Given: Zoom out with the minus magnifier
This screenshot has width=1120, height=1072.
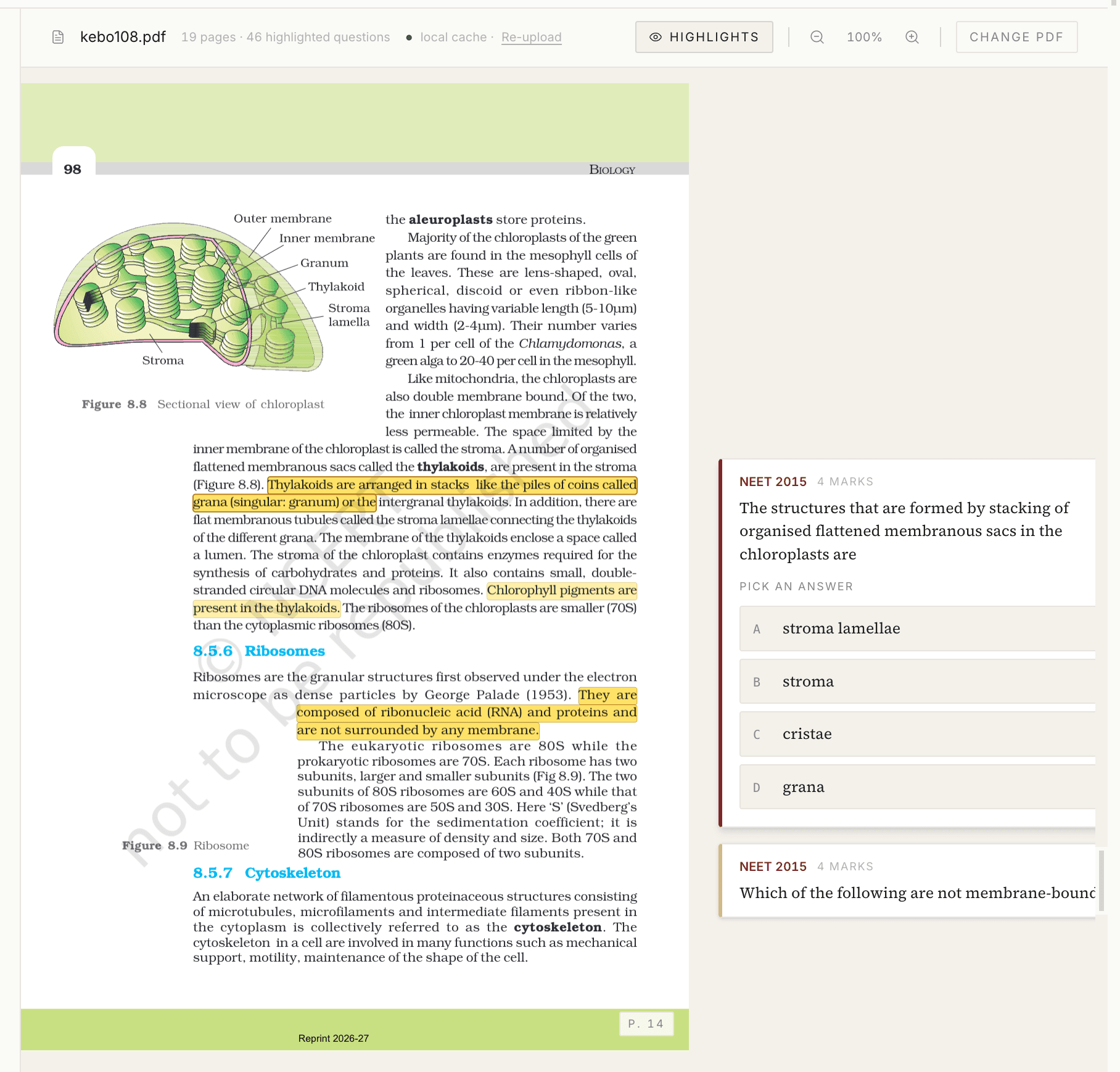Looking at the screenshot, I should point(817,37).
